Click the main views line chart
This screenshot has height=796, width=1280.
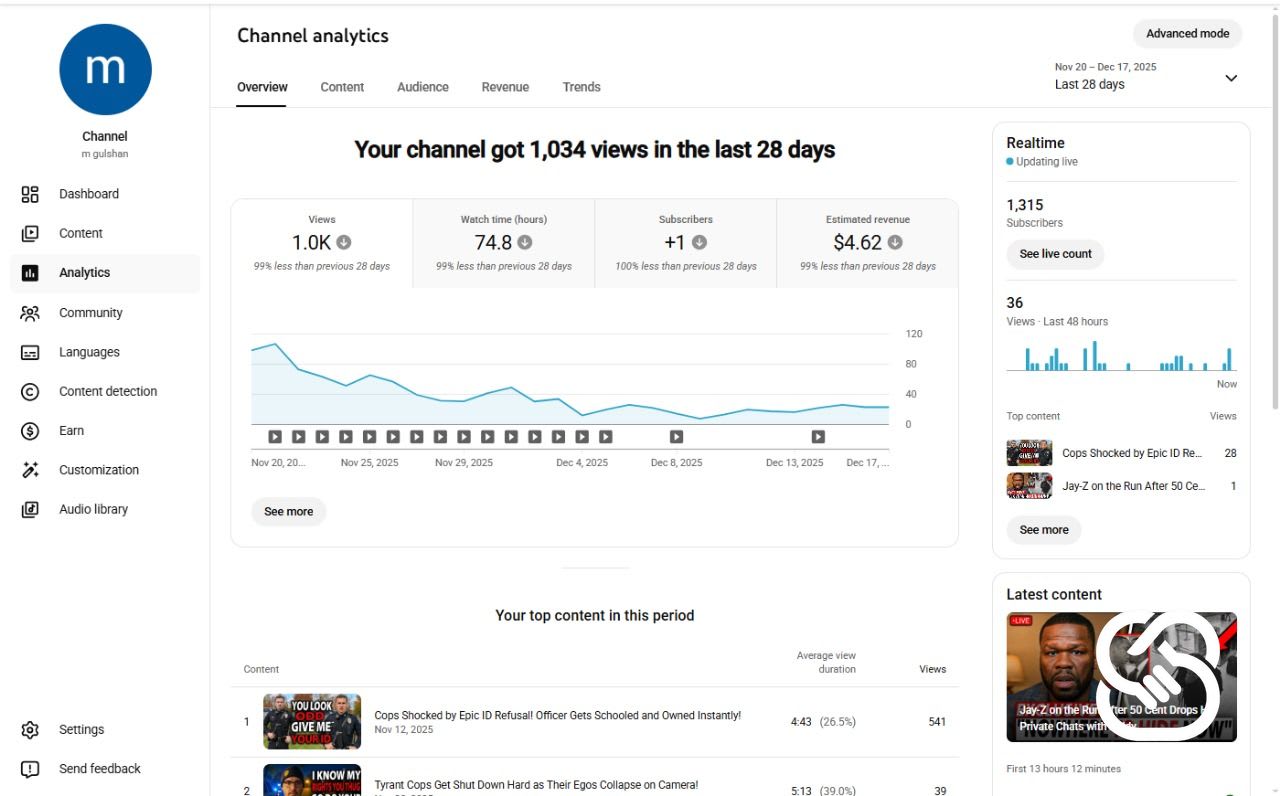[x=569, y=381]
